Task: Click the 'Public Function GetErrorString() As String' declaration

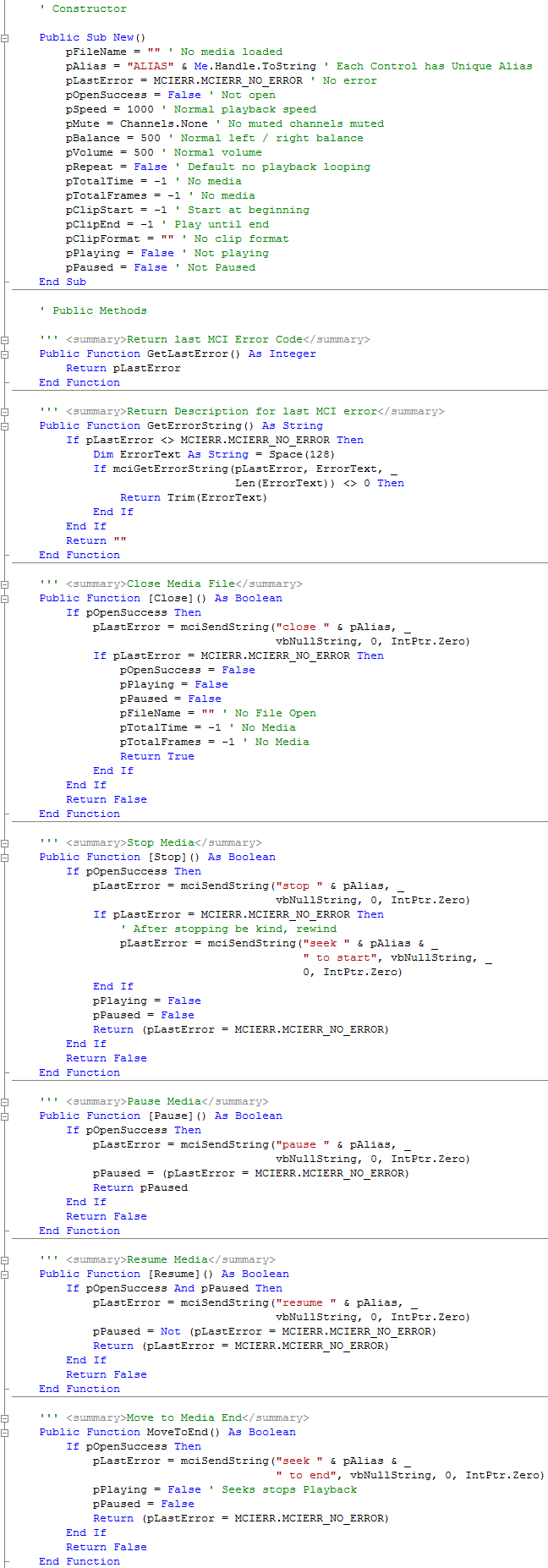Action: pos(181,425)
